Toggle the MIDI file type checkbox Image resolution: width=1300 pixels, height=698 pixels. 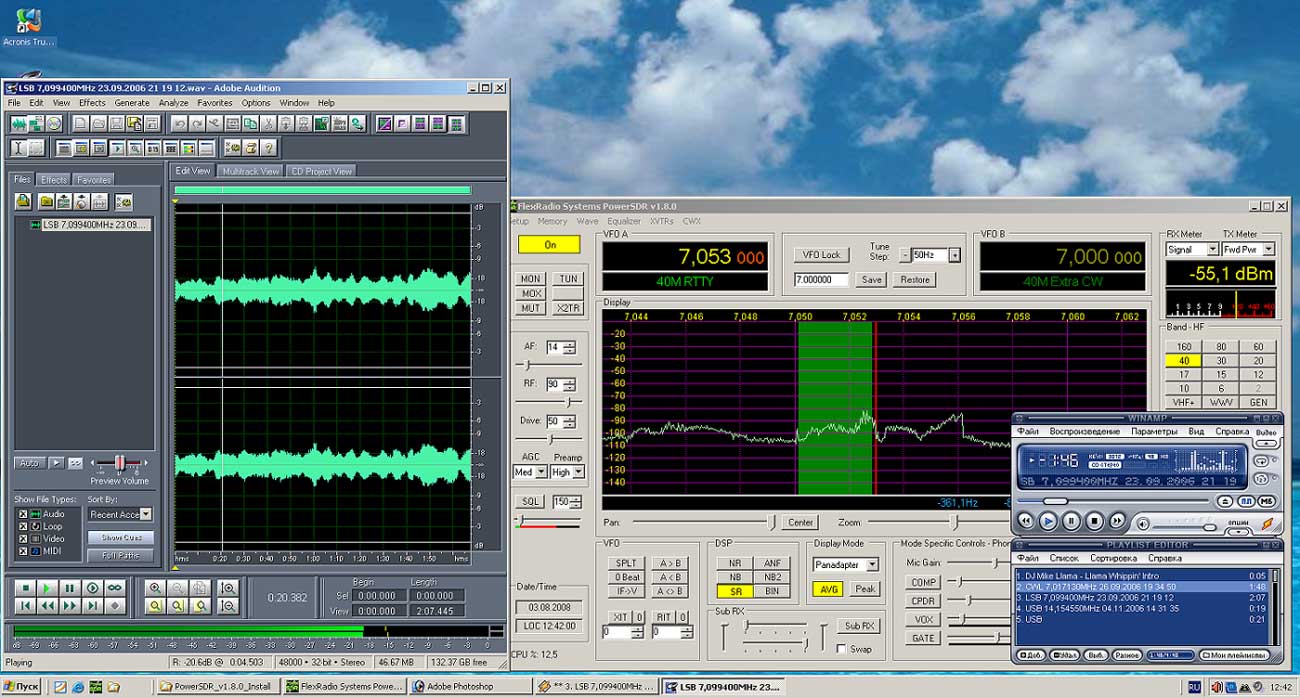(x=22, y=550)
